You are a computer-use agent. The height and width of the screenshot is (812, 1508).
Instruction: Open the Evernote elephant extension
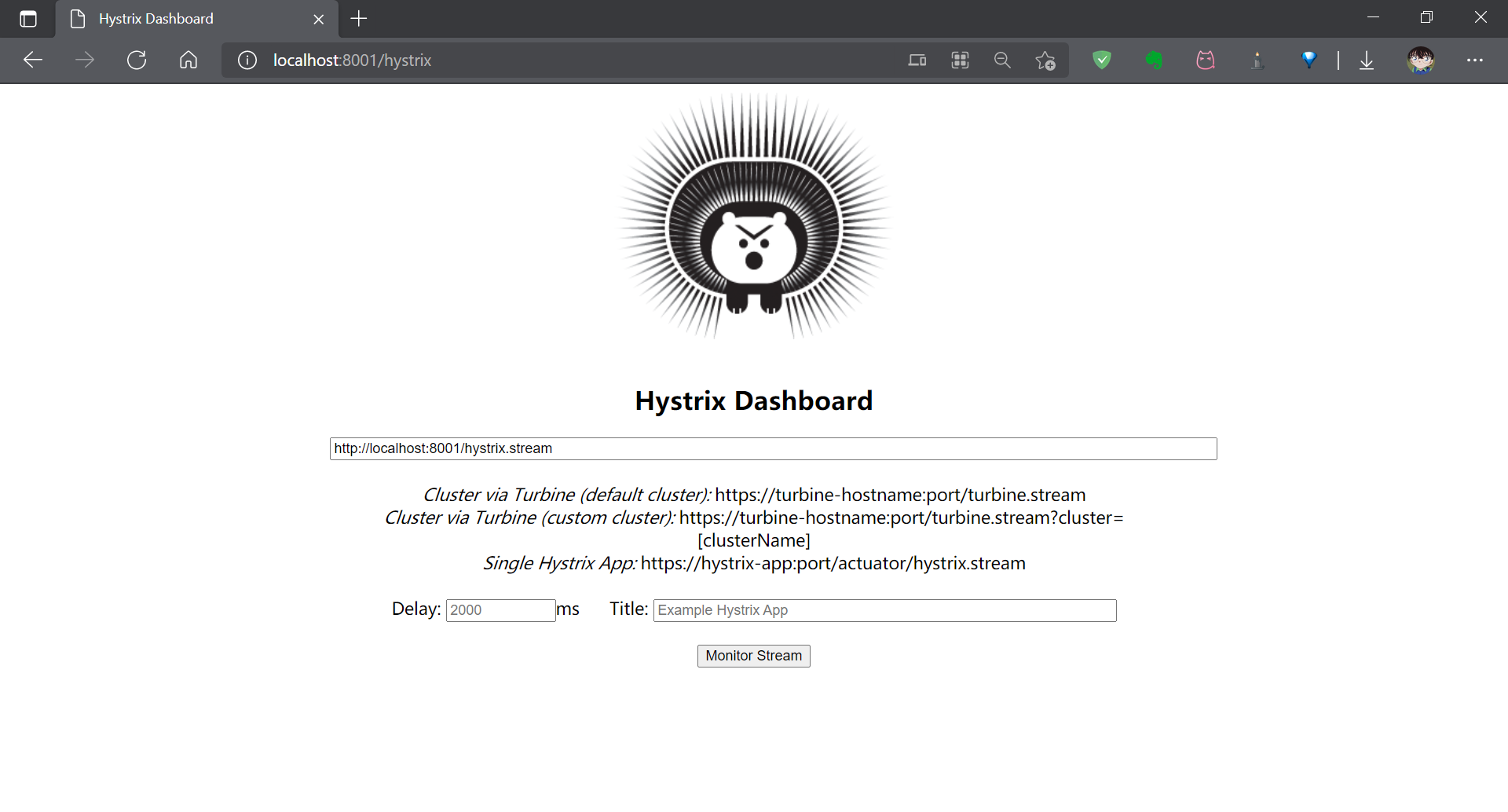click(x=1154, y=60)
